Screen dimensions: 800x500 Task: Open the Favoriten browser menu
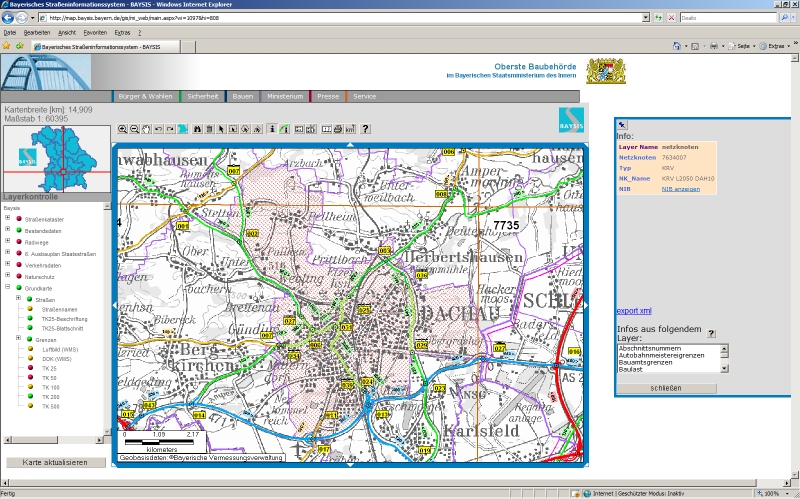(95, 32)
